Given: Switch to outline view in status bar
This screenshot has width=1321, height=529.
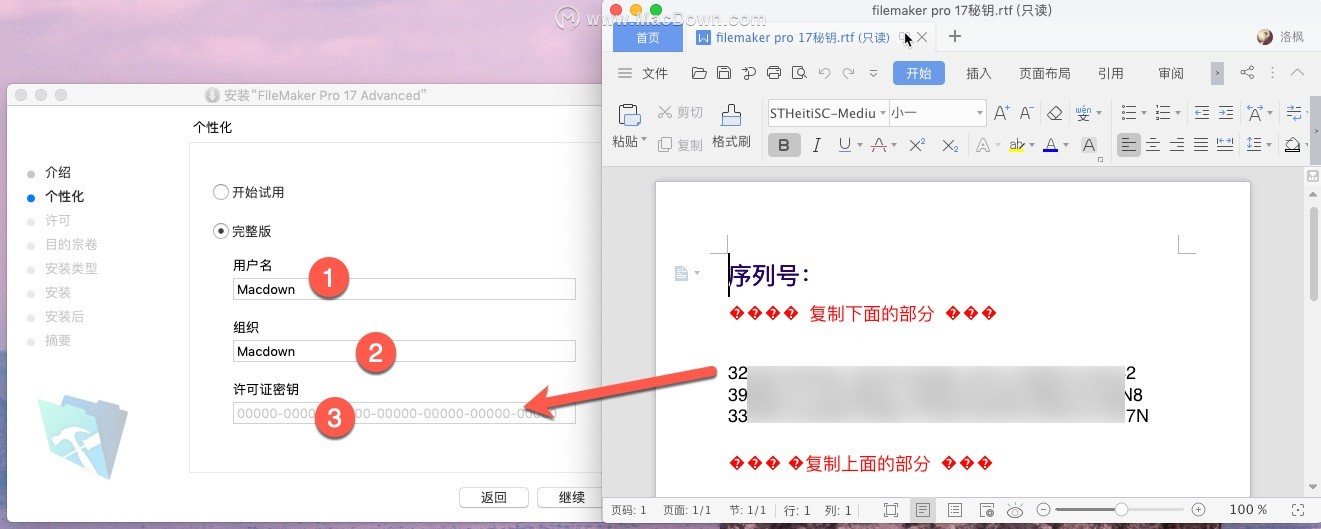Looking at the screenshot, I should [x=955, y=510].
